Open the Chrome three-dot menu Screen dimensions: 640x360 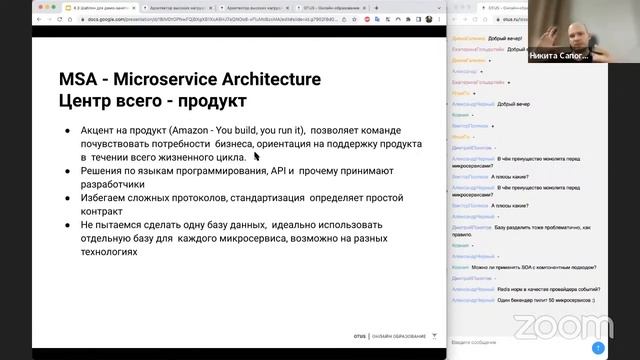coord(439,19)
